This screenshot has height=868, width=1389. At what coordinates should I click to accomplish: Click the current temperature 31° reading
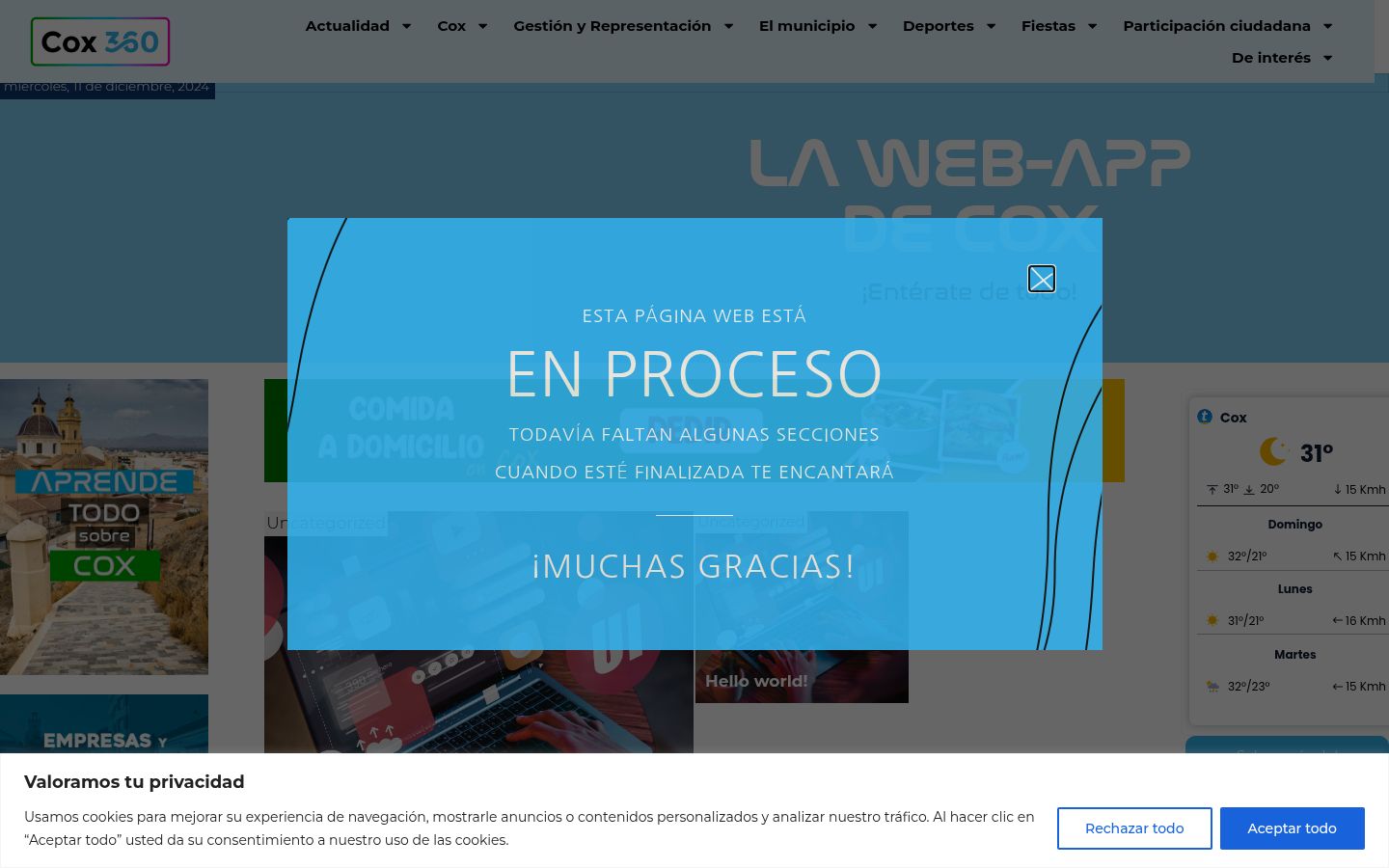coord(1317,452)
